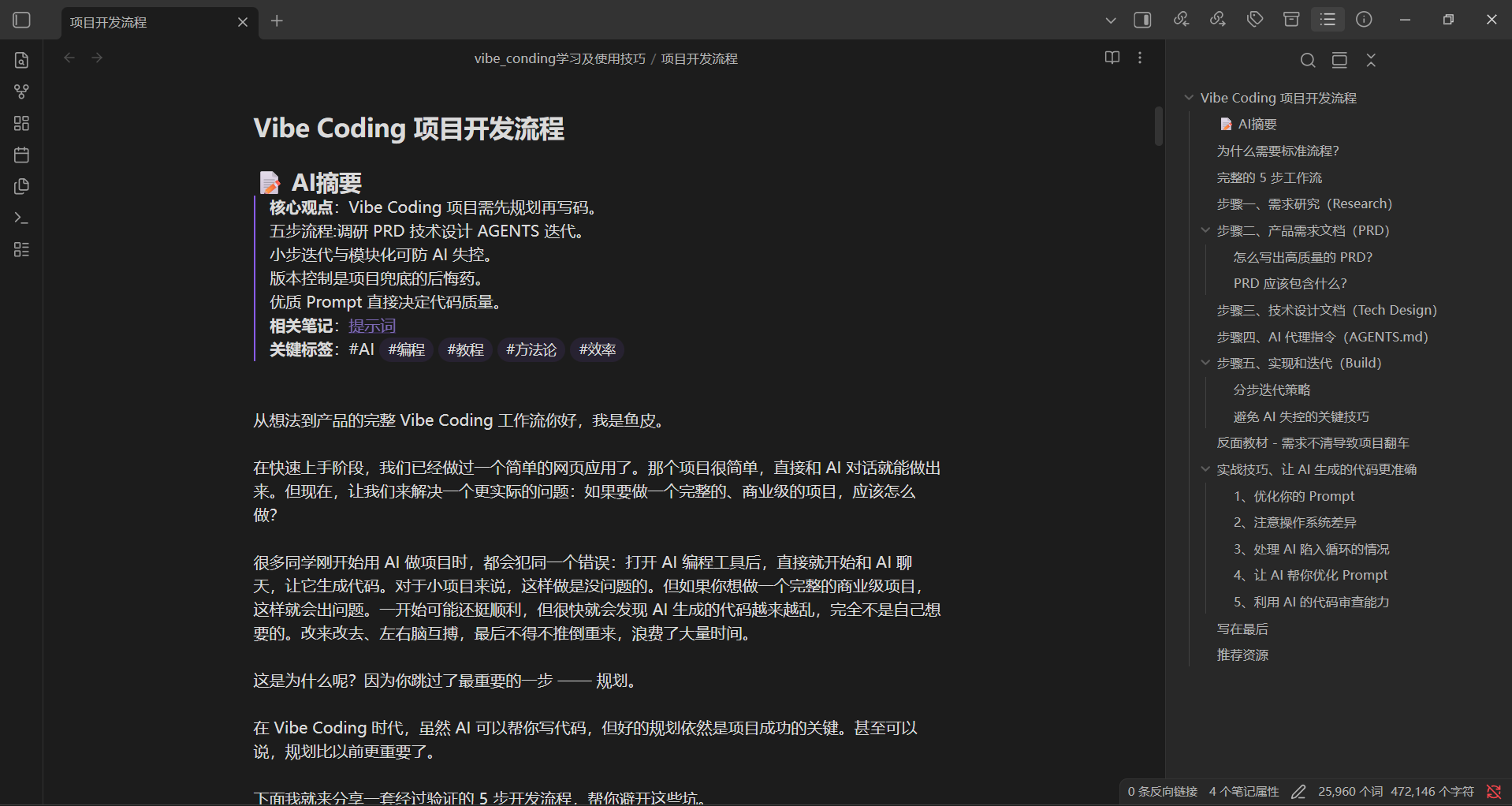This screenshot has width=1512, height=806.
Task: Toggle outline auto-expand view icon
Action: click(1339, 60)
